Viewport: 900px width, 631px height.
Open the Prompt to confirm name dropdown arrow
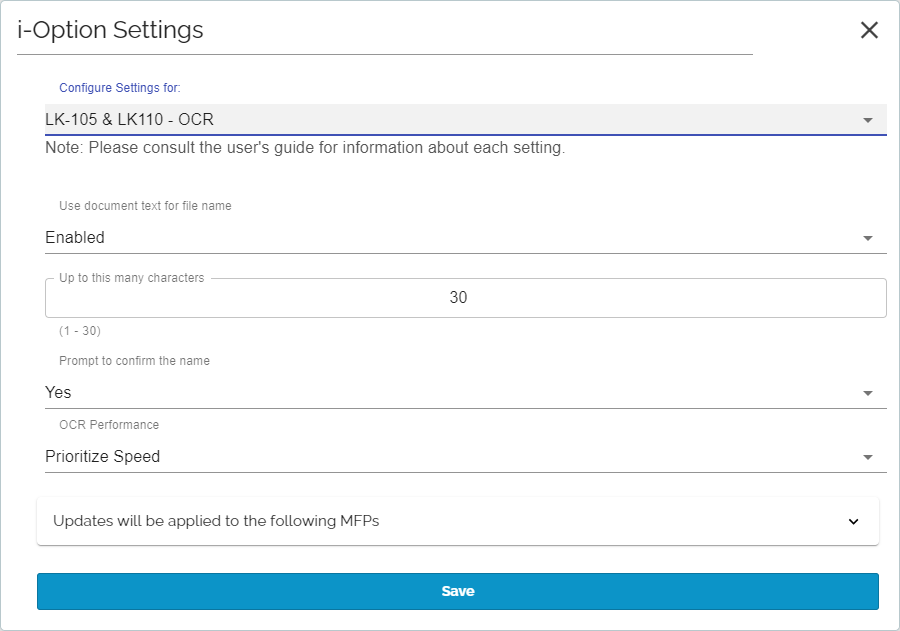click(867, 393)
